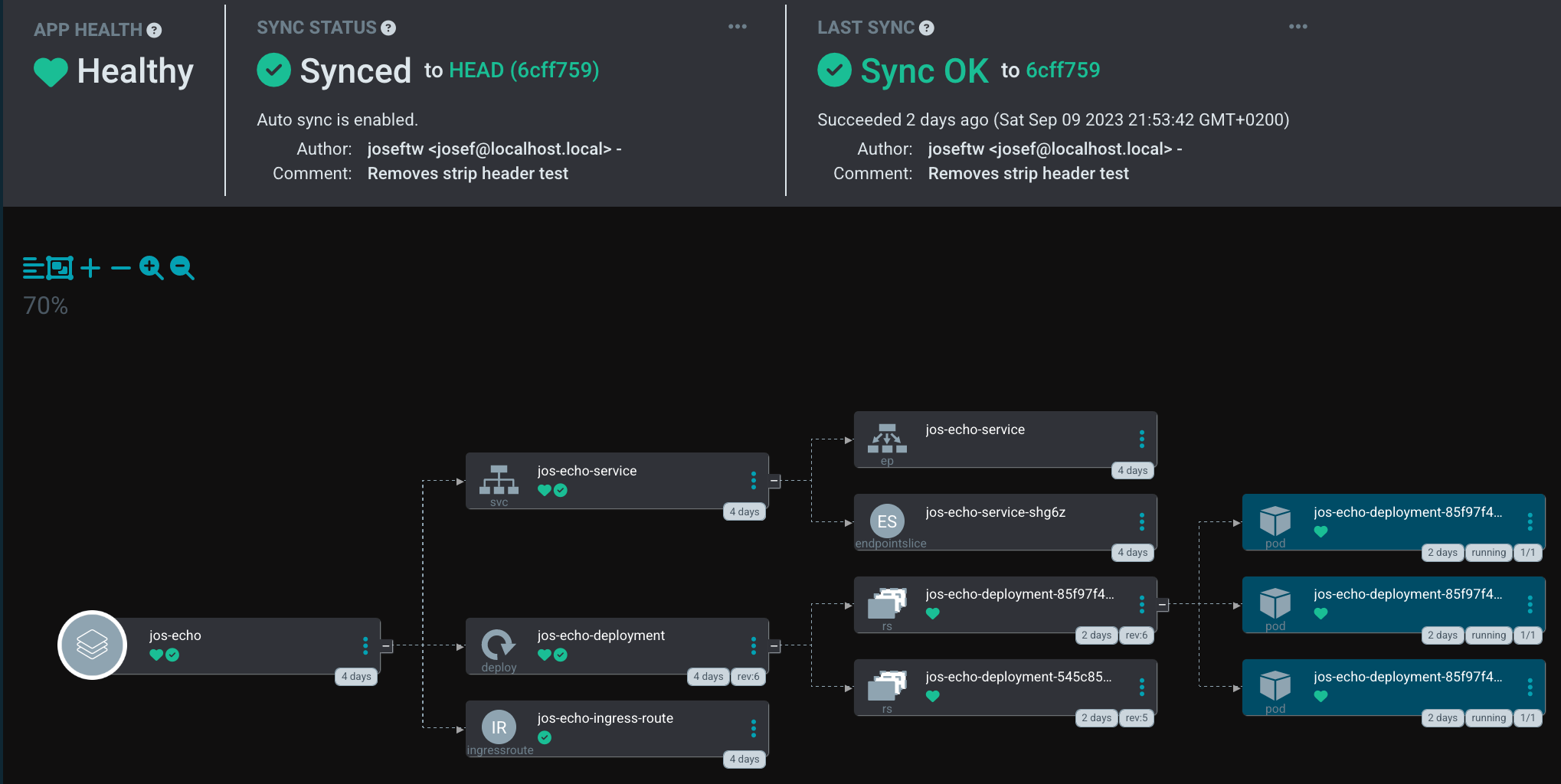Viewport: 1561px width, 784px height.
Task: Open the jos-echo-deployment-545c85 node menu
Action: 1142,687
